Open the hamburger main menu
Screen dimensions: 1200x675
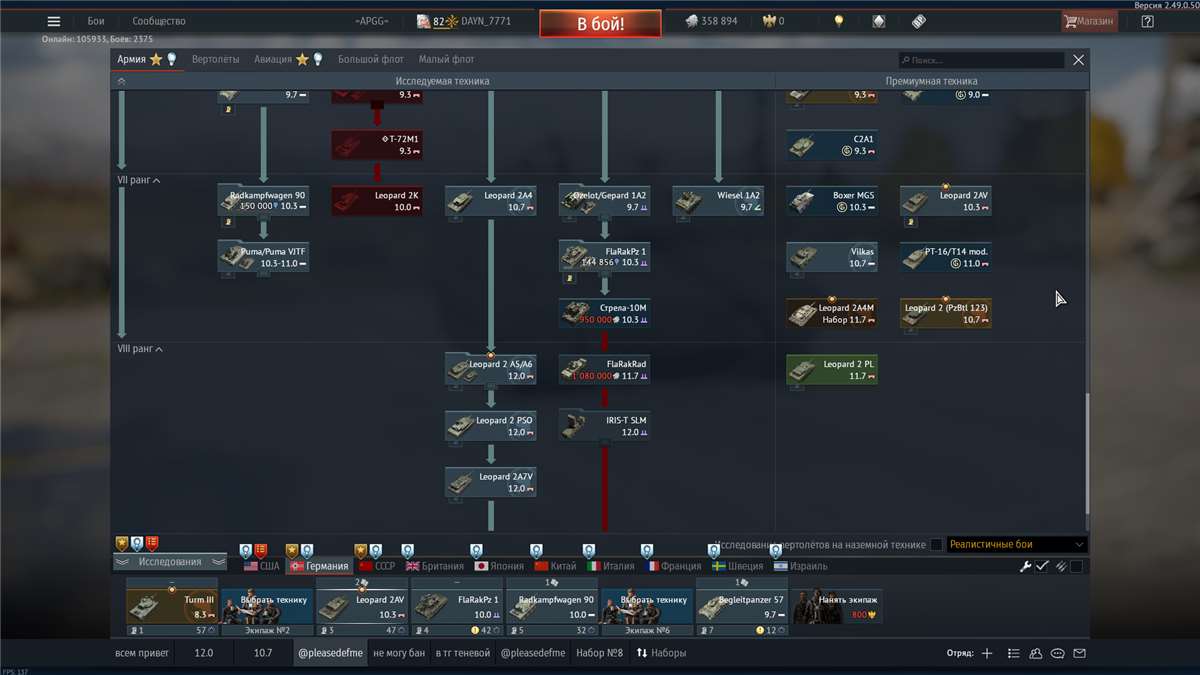tap(54, 21)
